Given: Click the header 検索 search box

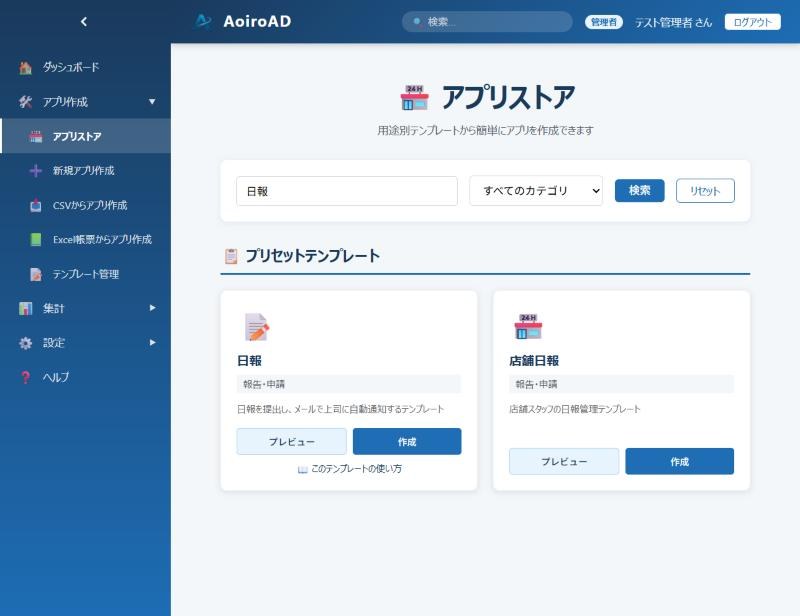Looking at the screenshot, I should 487,21.
